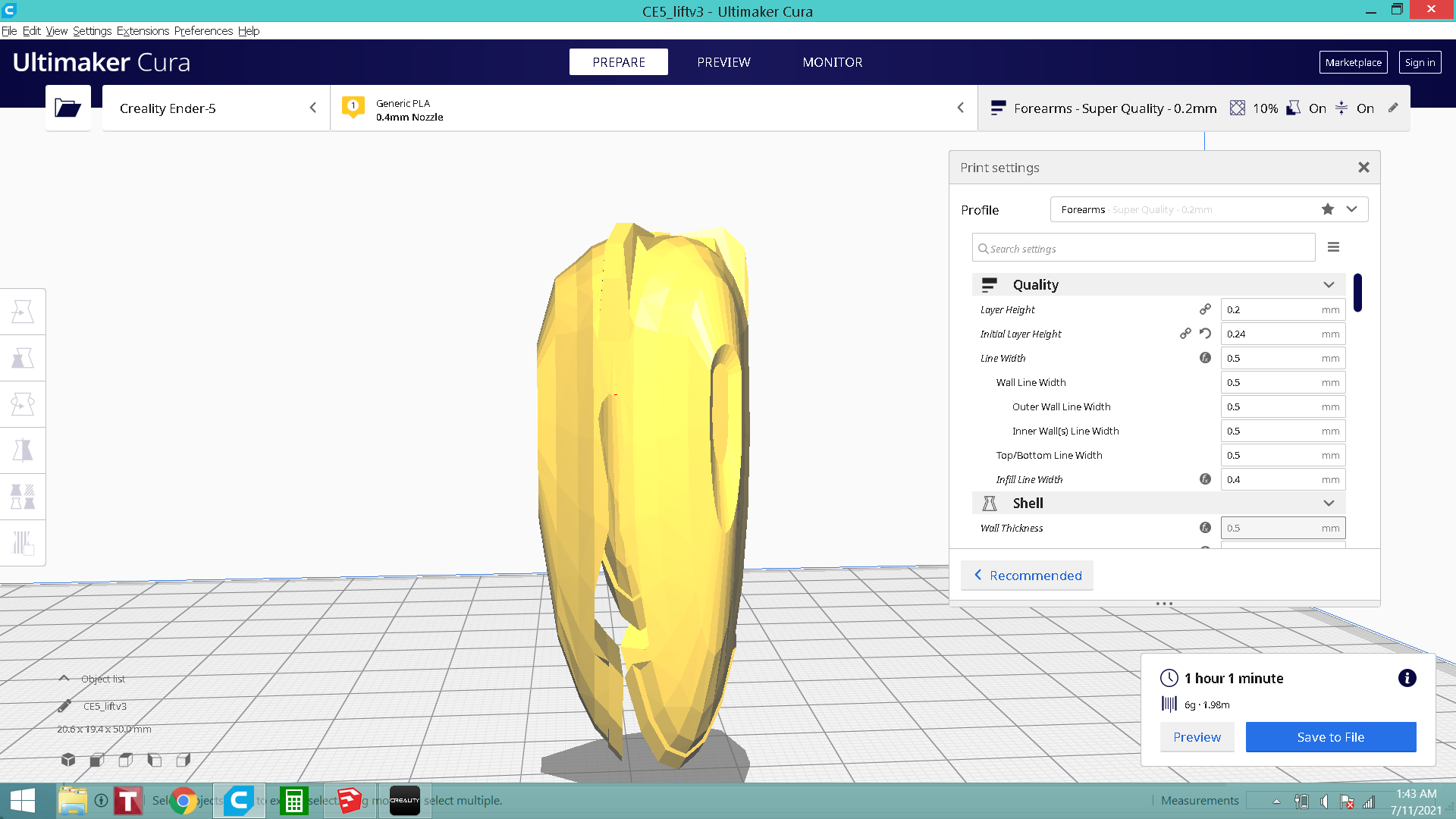Switch to the PREVIEW stage tab
The image size is (1456, 819).
point(723,62)
